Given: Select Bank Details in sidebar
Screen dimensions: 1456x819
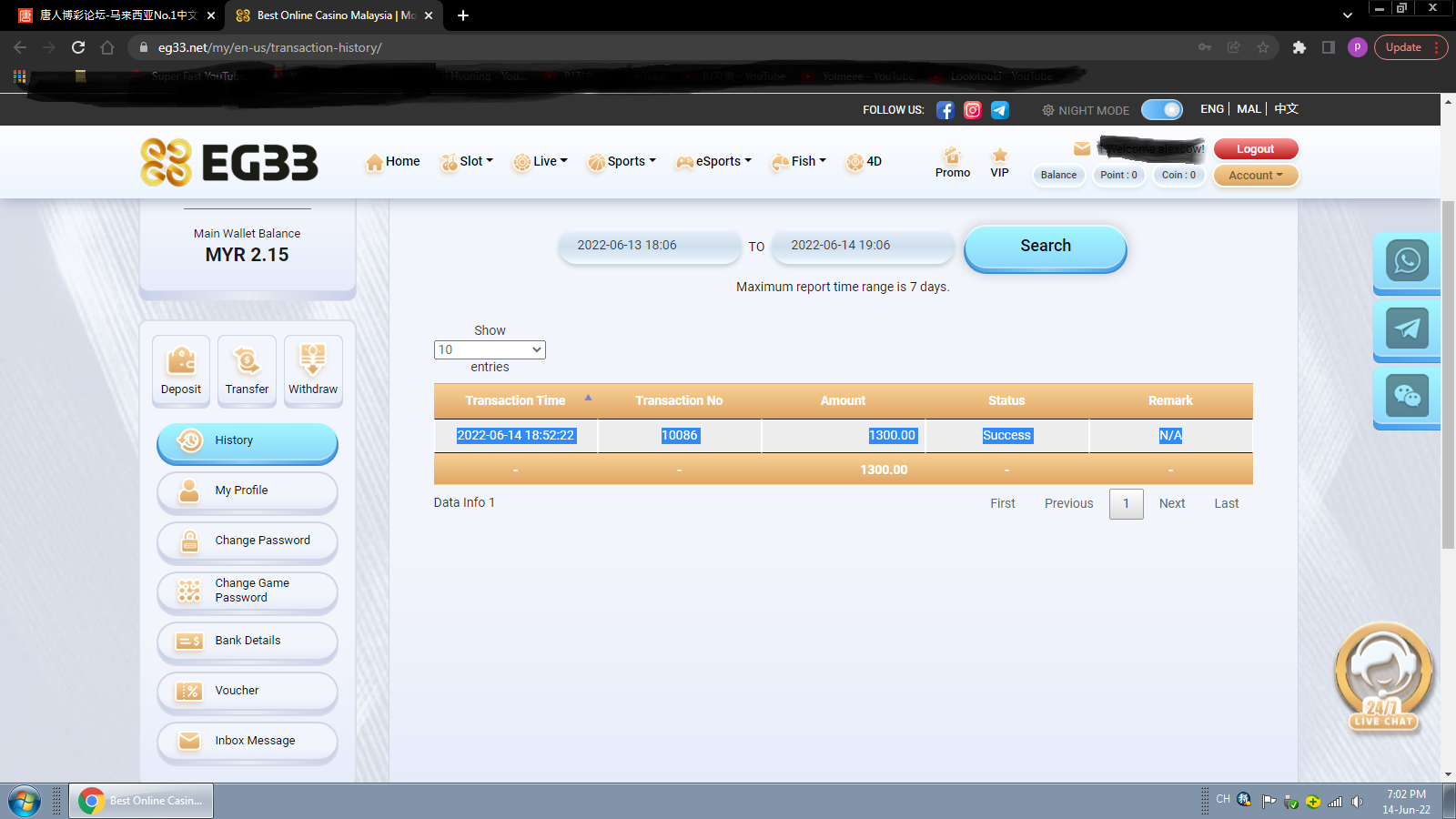Looking at the screenshot, I should click(248, 641).
